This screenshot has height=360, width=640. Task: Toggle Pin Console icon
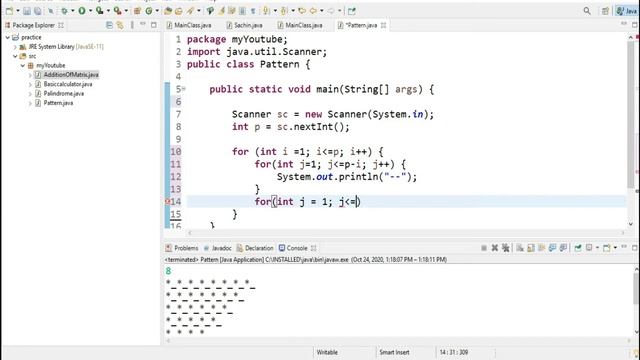578,248
